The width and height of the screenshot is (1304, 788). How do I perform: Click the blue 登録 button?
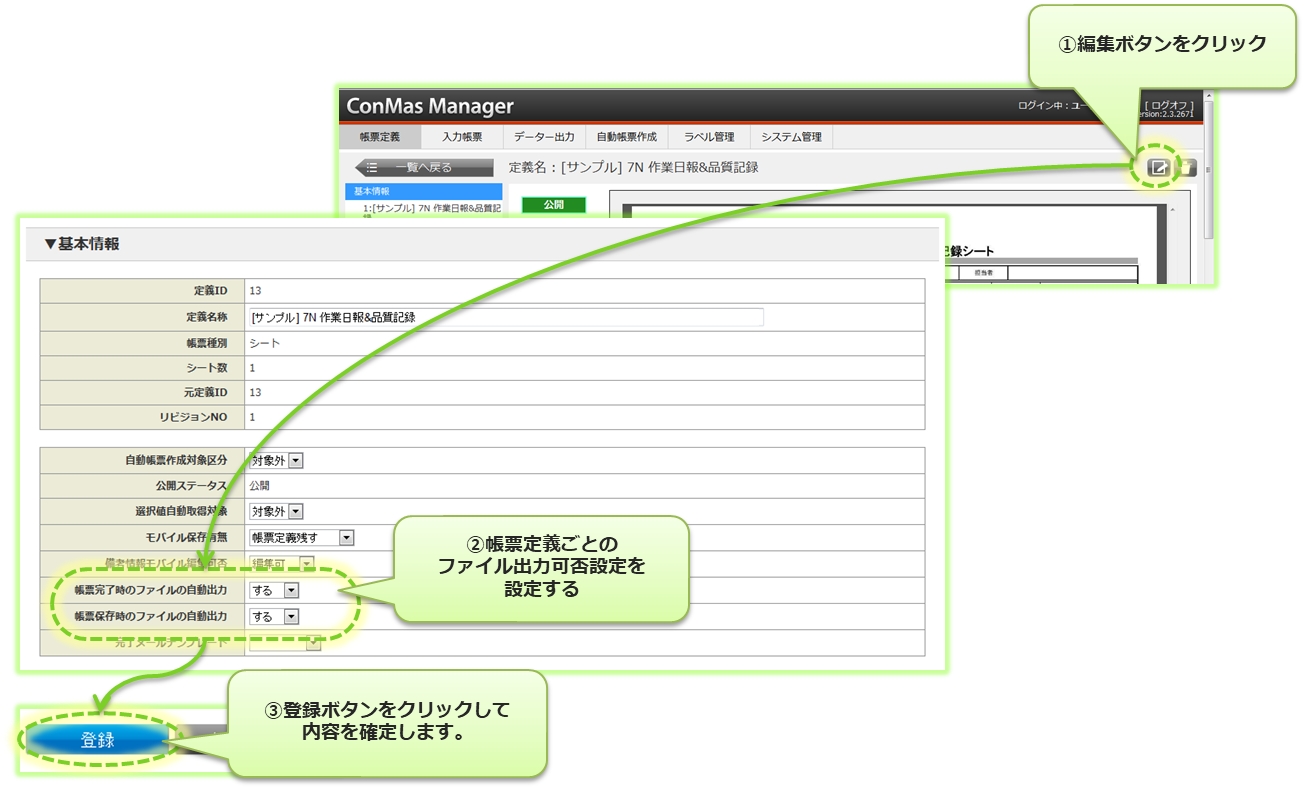(x=98, y=740)
